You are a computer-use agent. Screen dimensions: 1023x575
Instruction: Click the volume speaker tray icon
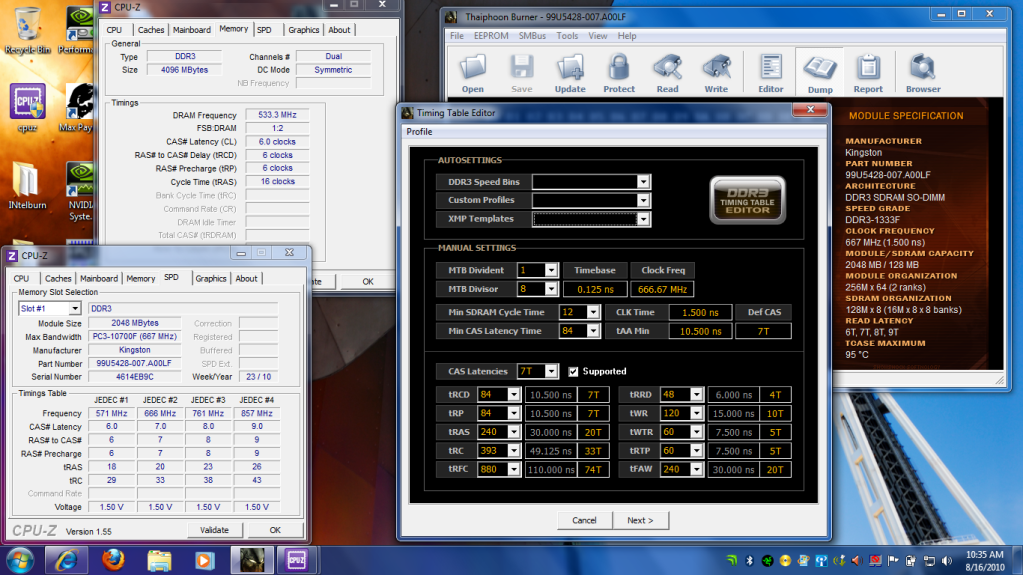pyautogui.click(x=947, y=561)
